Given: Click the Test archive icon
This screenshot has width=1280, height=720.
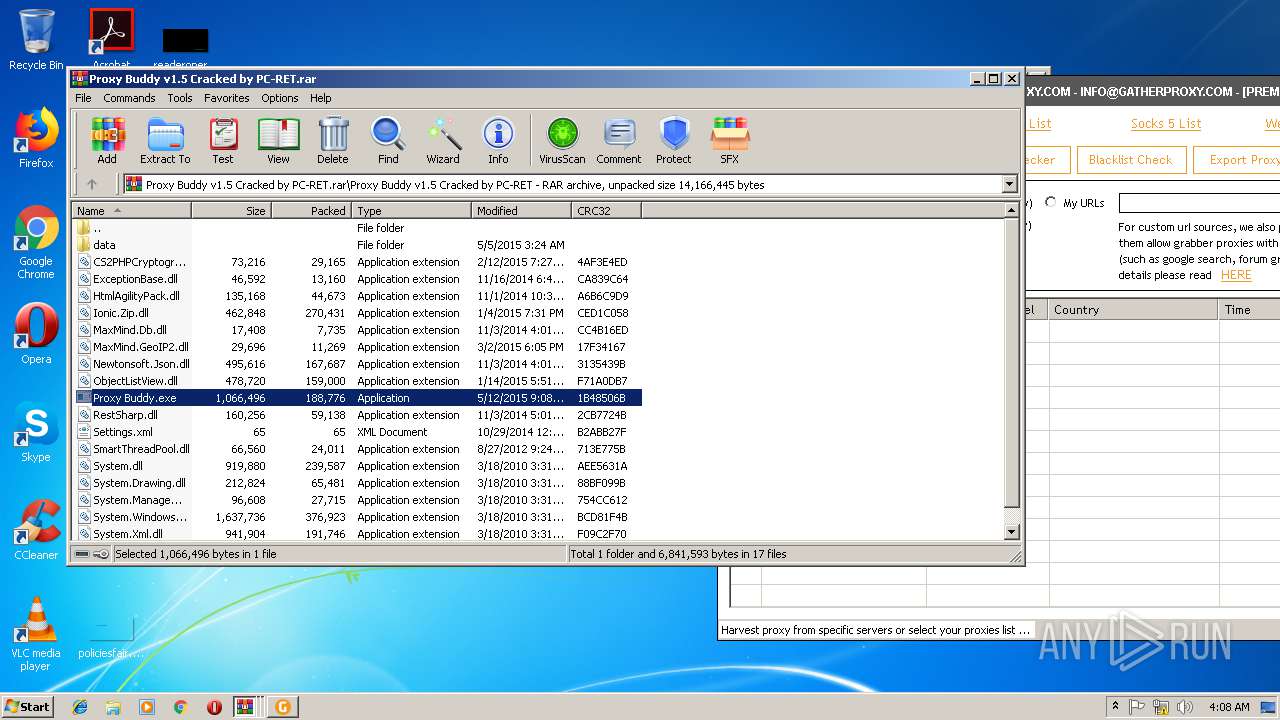Looking at the screenshot, I should click(x=223, y=140).
